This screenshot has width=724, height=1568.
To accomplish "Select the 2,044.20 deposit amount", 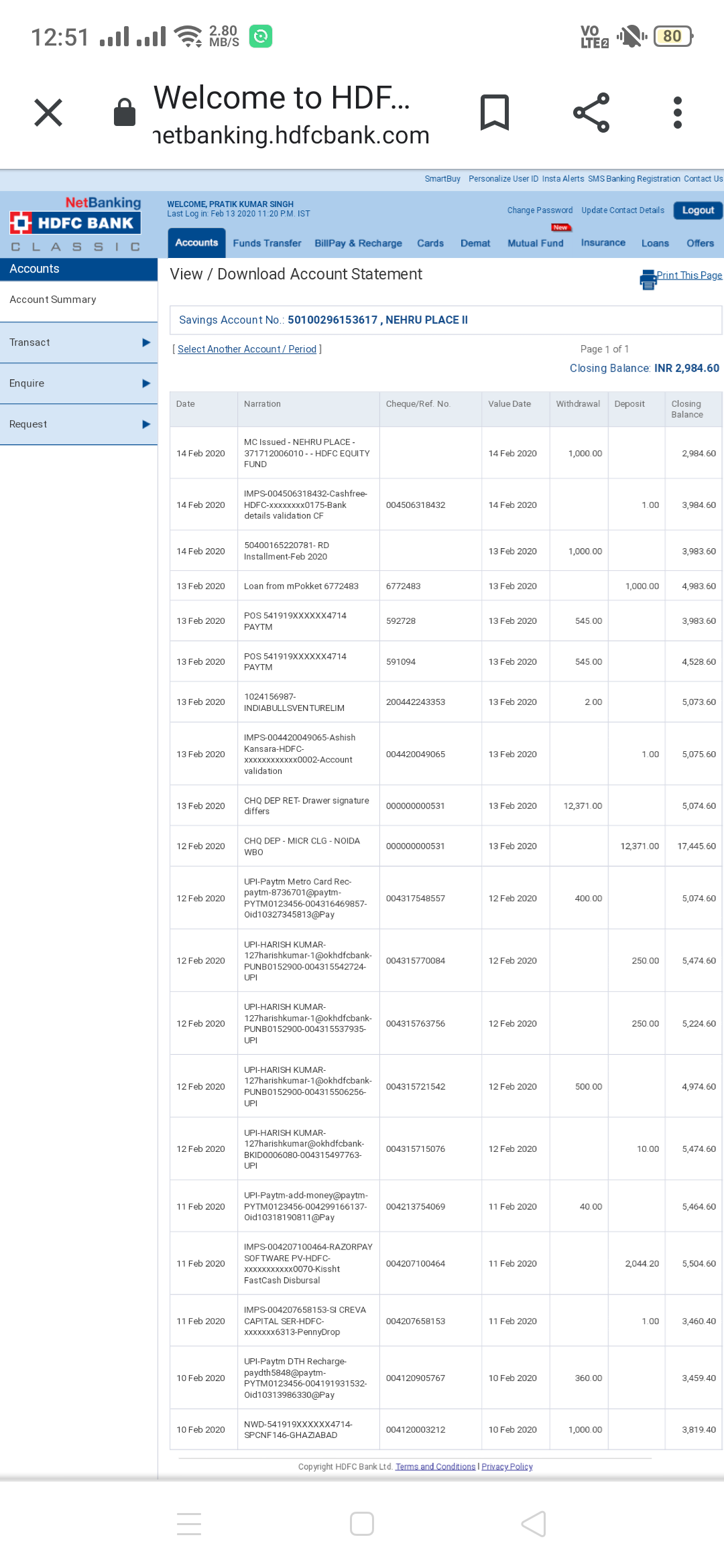I will [x=642, y=1264].
